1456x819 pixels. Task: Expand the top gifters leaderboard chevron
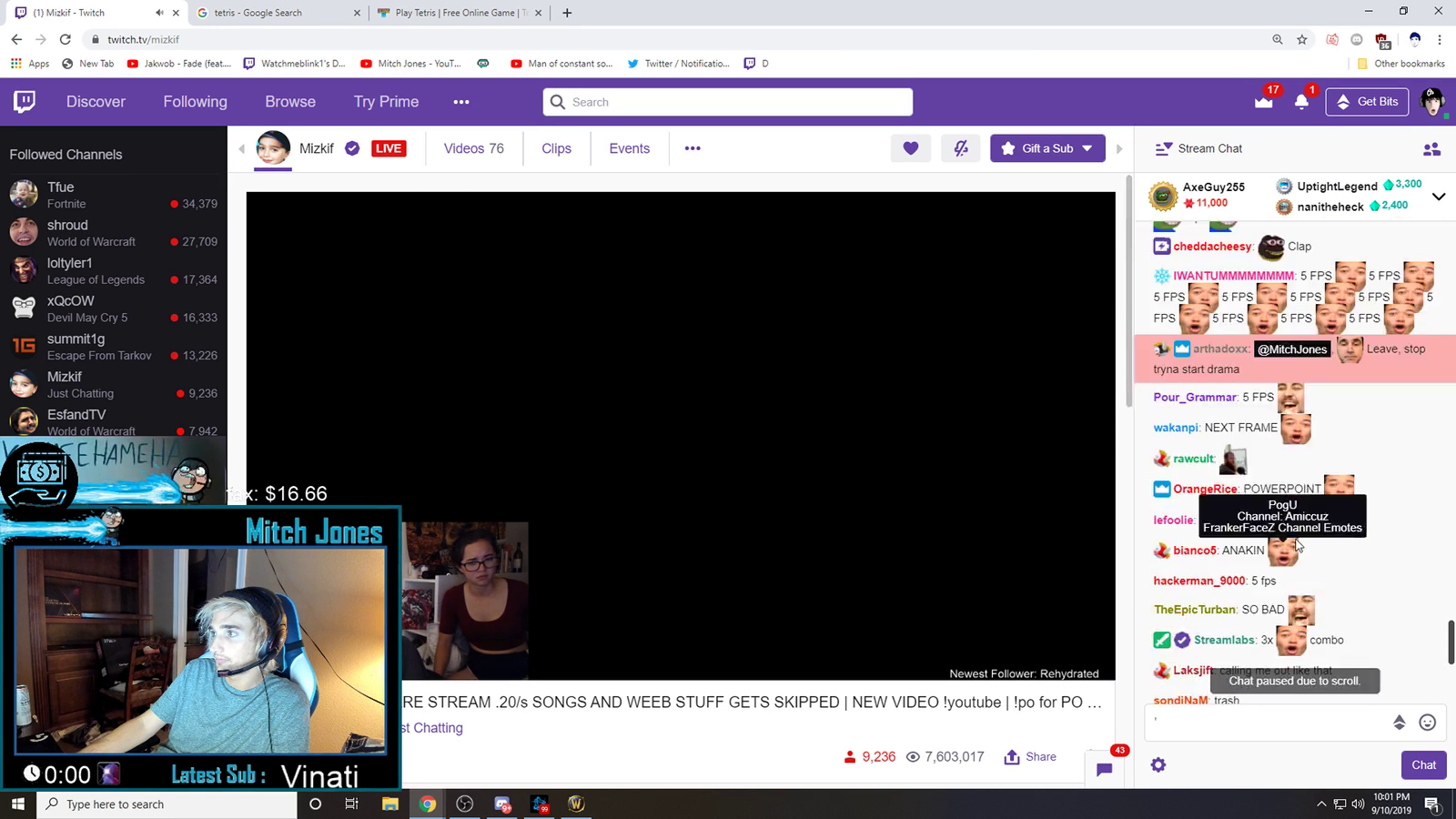pyautogui.click(x=1439, y=197)
